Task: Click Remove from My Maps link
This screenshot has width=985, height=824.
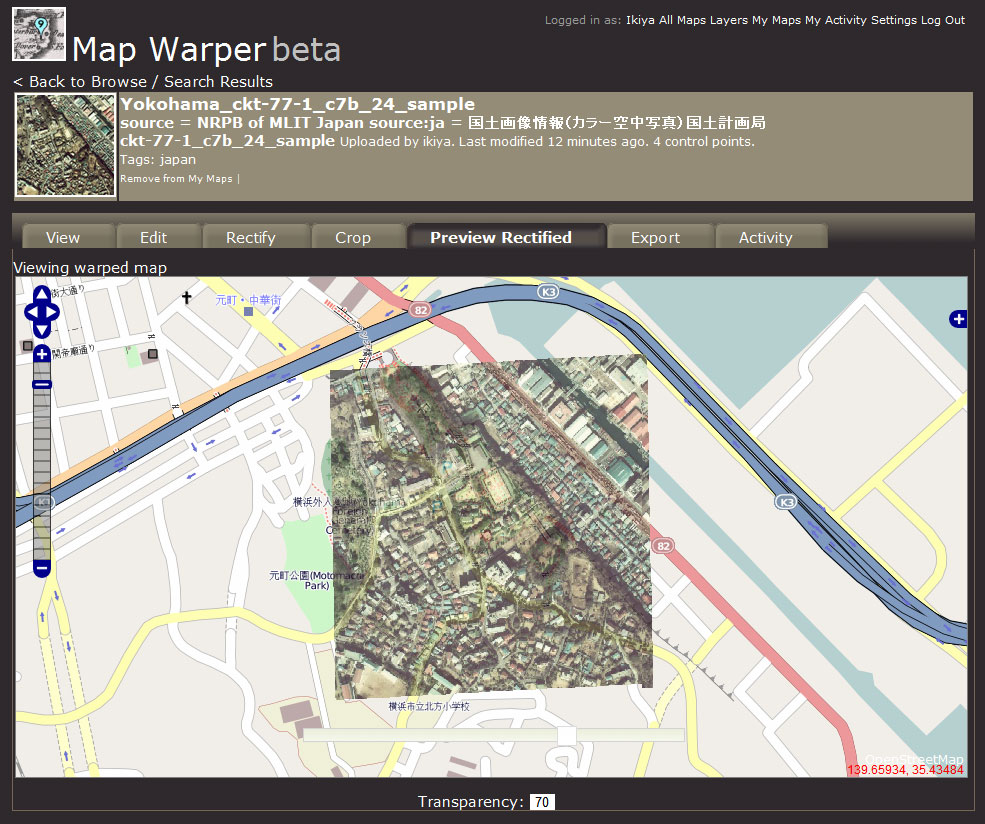Action: [177, 178]
